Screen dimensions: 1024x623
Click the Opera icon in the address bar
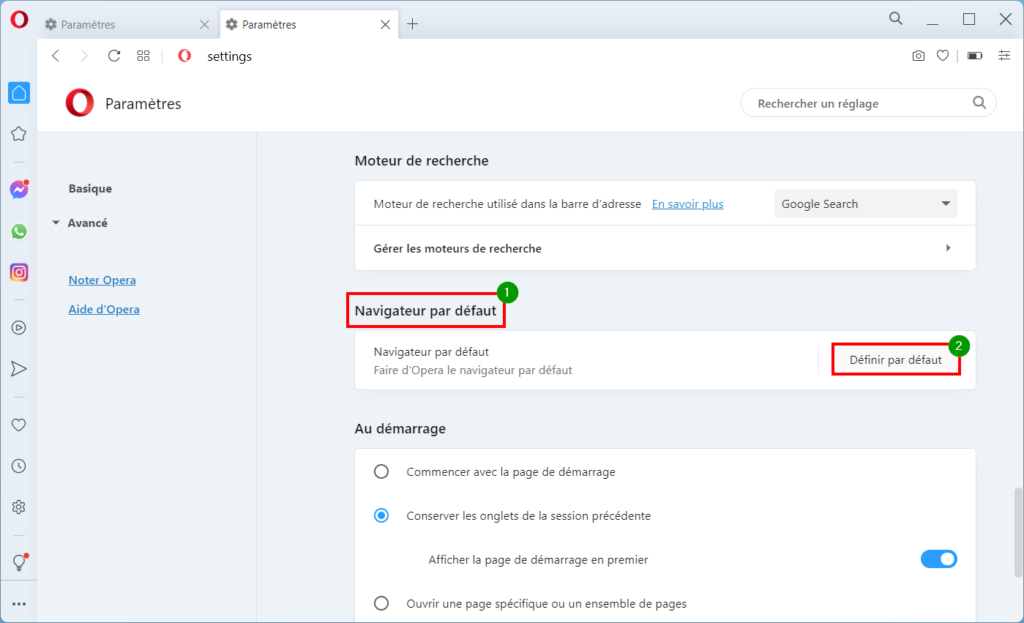185,56
